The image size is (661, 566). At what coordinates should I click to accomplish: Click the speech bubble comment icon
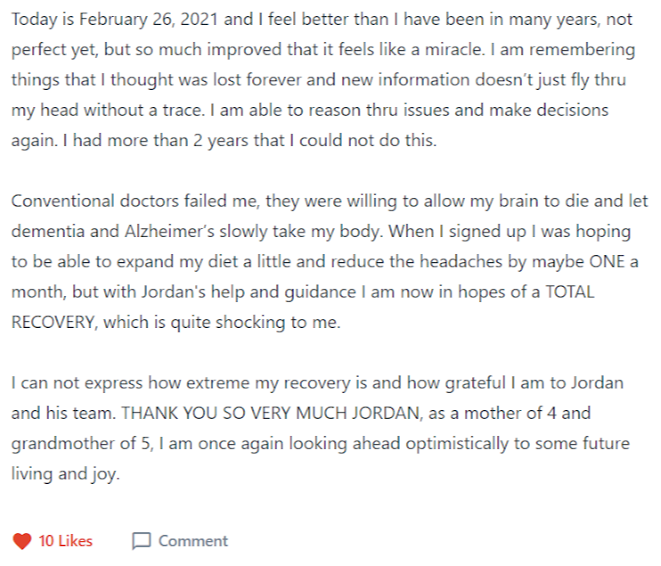point(141,541)
